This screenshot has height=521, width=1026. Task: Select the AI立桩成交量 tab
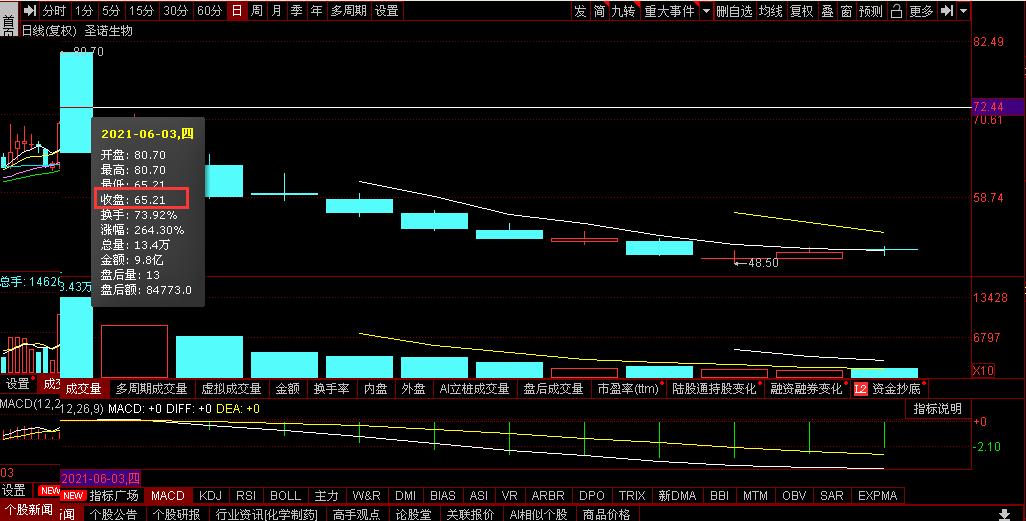tap(474, 389)
